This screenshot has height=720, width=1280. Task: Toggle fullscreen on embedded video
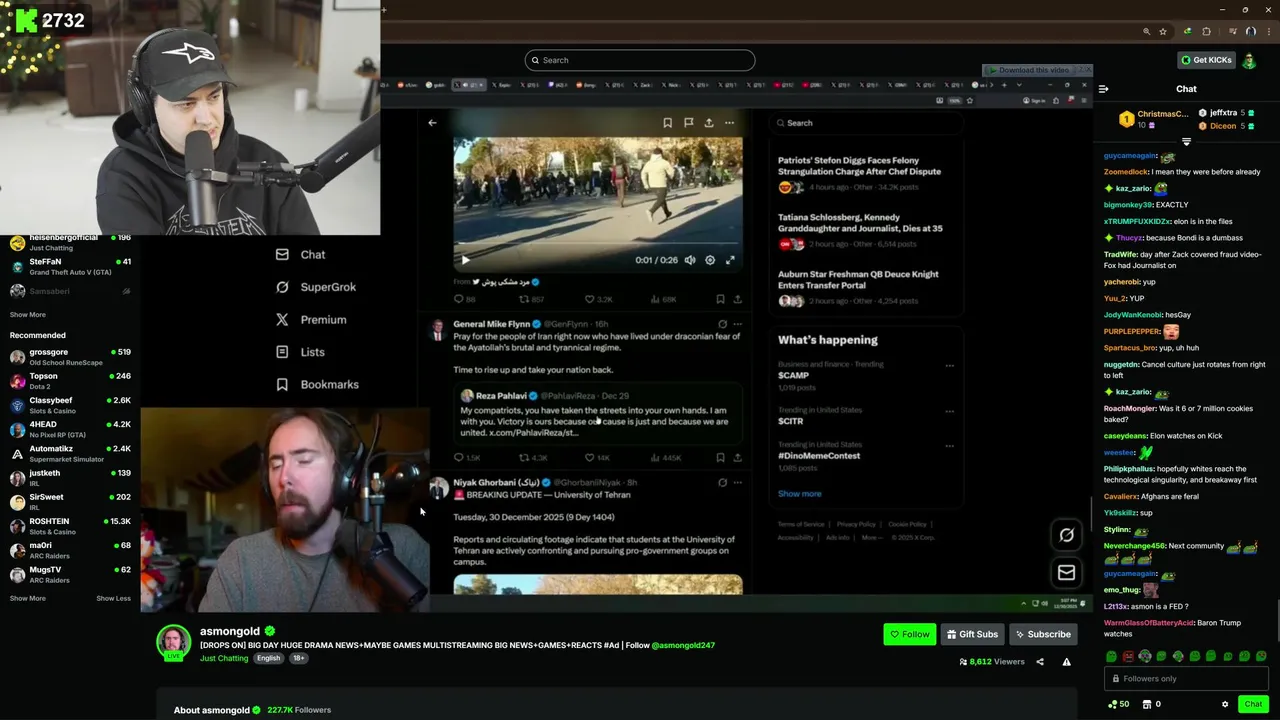coord(730,260)
